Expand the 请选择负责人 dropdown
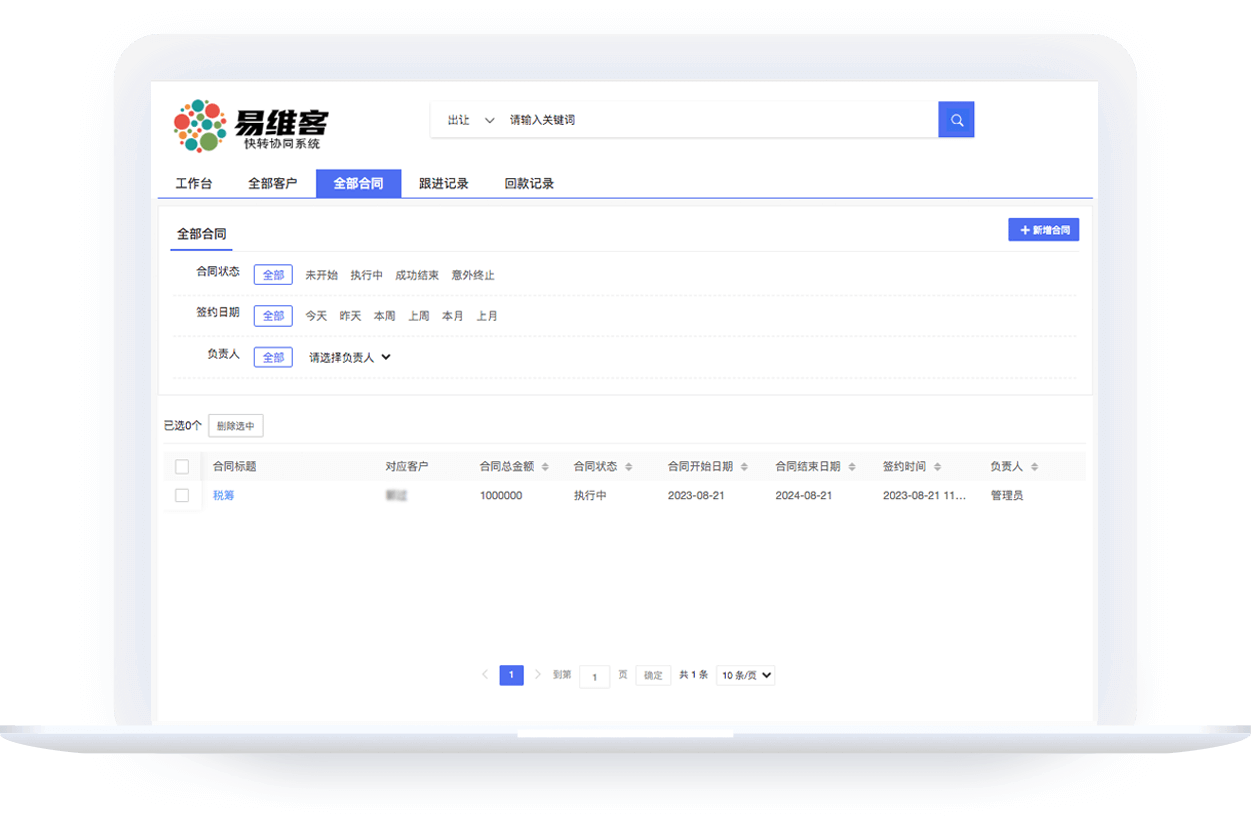The height and width of the screenshot is (818, 1252). pos(349,357)
